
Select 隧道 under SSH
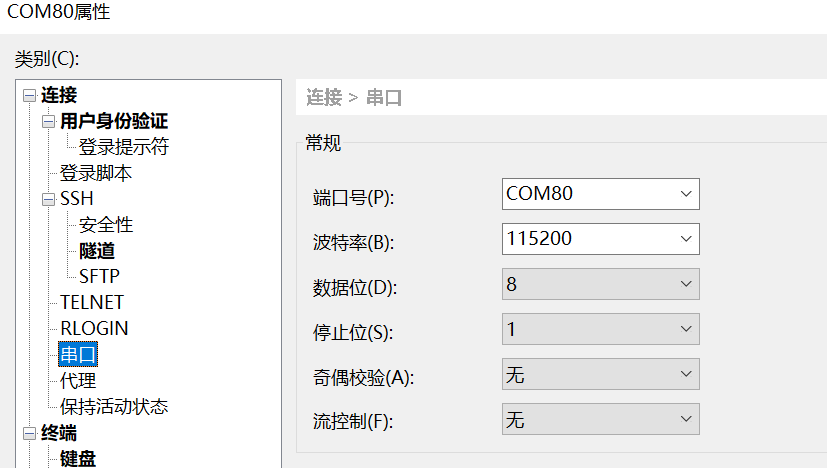pyautogui.click(x=97, y=251)
